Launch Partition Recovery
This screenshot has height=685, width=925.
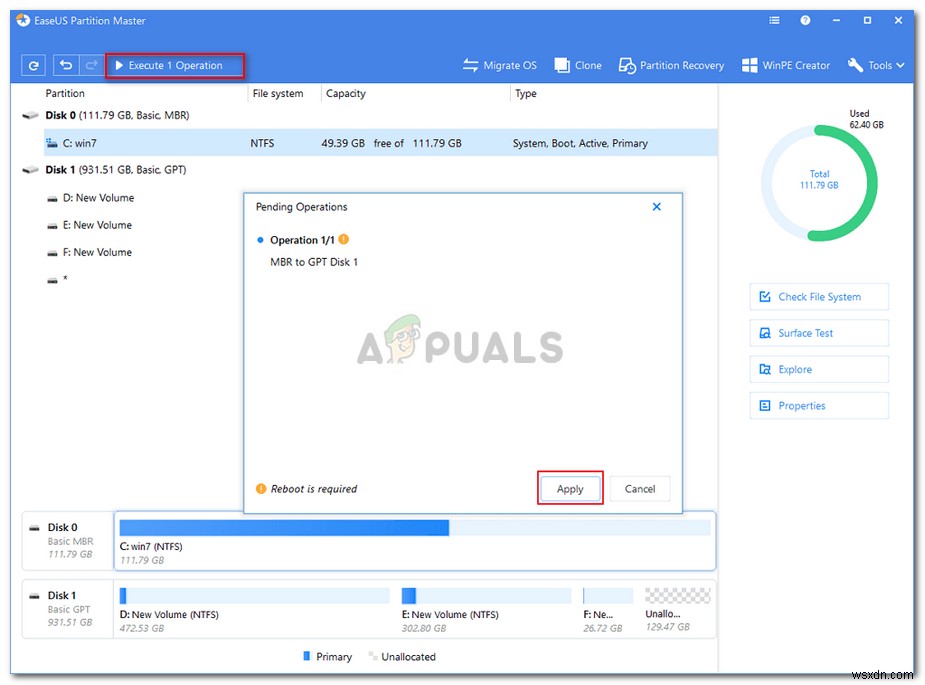671,65
